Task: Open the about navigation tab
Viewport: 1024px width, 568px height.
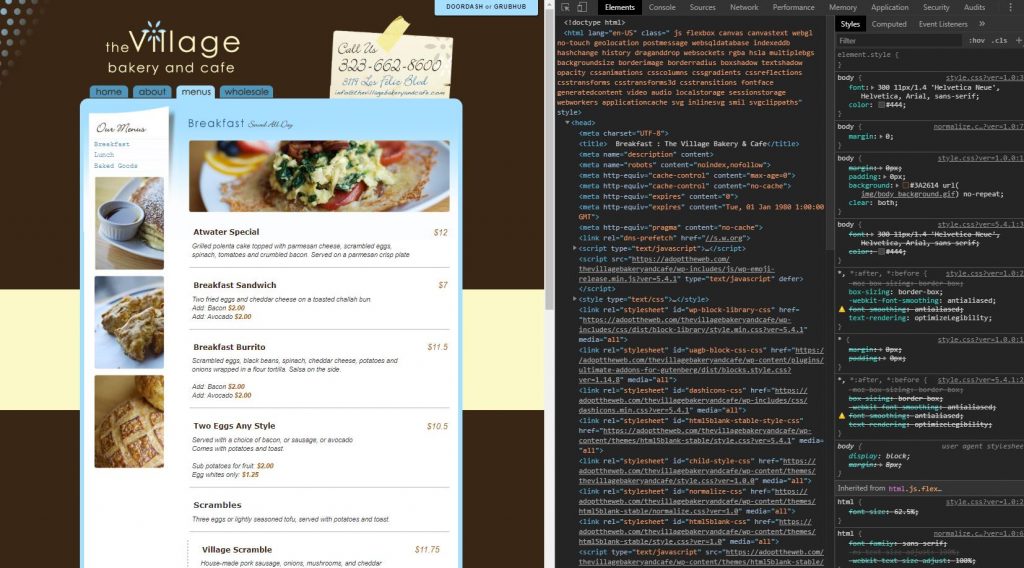Action: (x=152, y=92)
